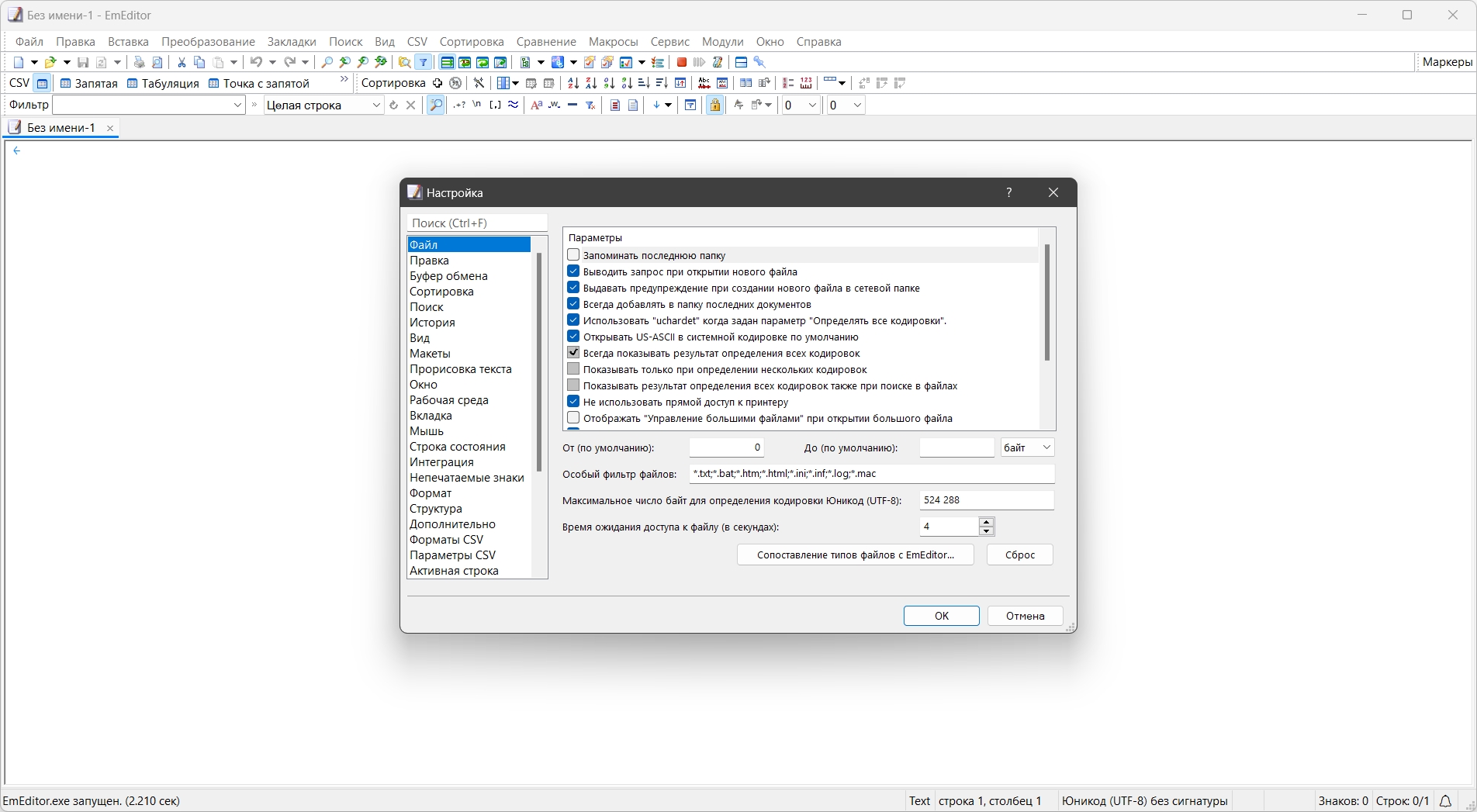Expand the New file dropdown arrow

tap(34, 62)
